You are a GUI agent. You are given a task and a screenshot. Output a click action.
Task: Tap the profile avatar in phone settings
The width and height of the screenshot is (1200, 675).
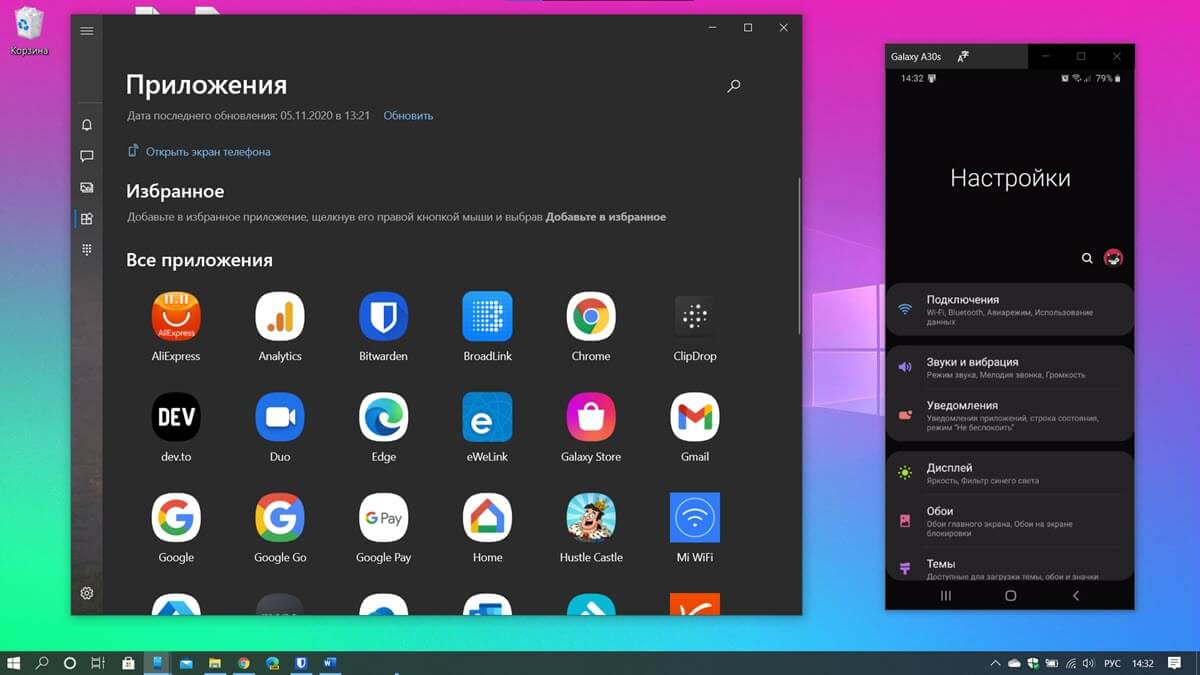coord(1113,258)
